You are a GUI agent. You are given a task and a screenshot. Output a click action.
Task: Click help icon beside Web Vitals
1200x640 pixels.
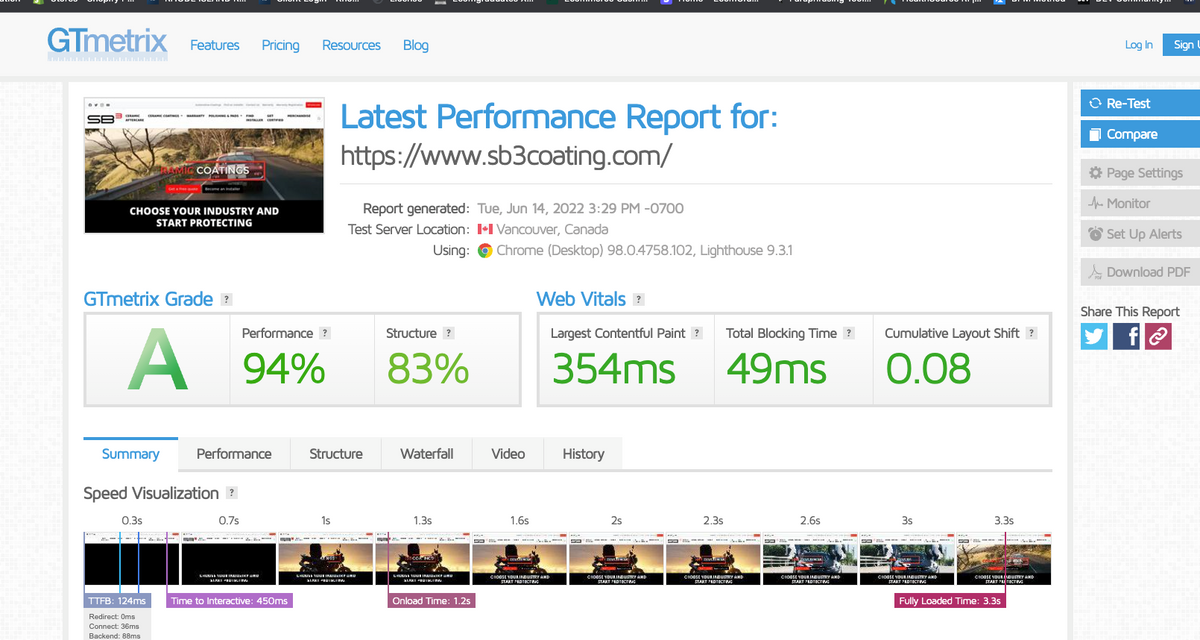pyautogui.click(x=639, y=299)
